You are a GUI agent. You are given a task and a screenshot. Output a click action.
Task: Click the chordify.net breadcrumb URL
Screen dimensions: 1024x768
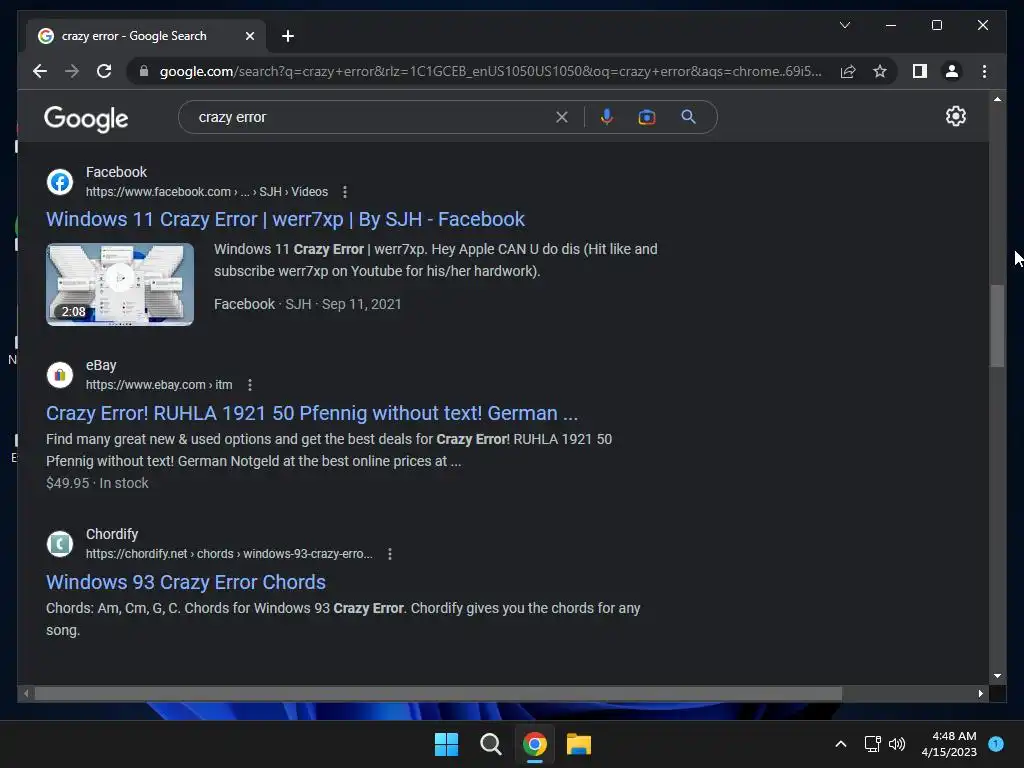229,554
